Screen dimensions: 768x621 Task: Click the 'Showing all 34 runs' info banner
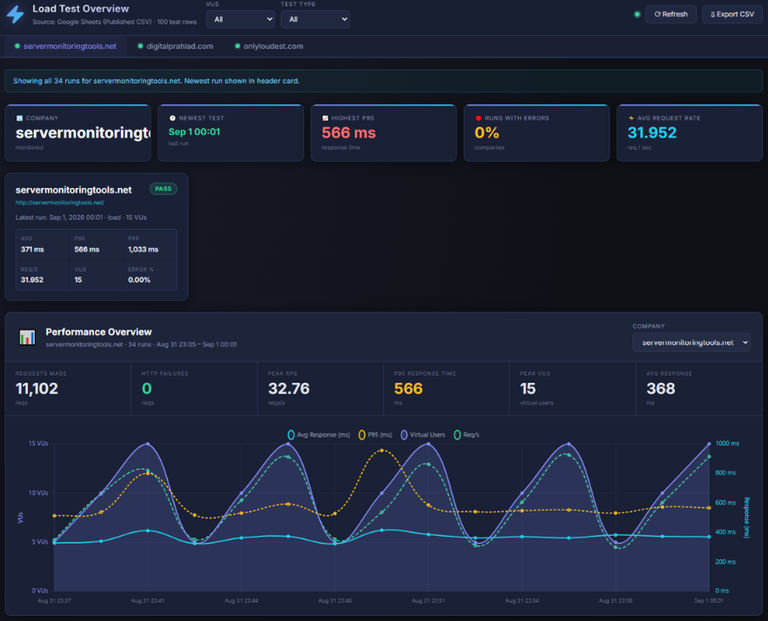384,81
